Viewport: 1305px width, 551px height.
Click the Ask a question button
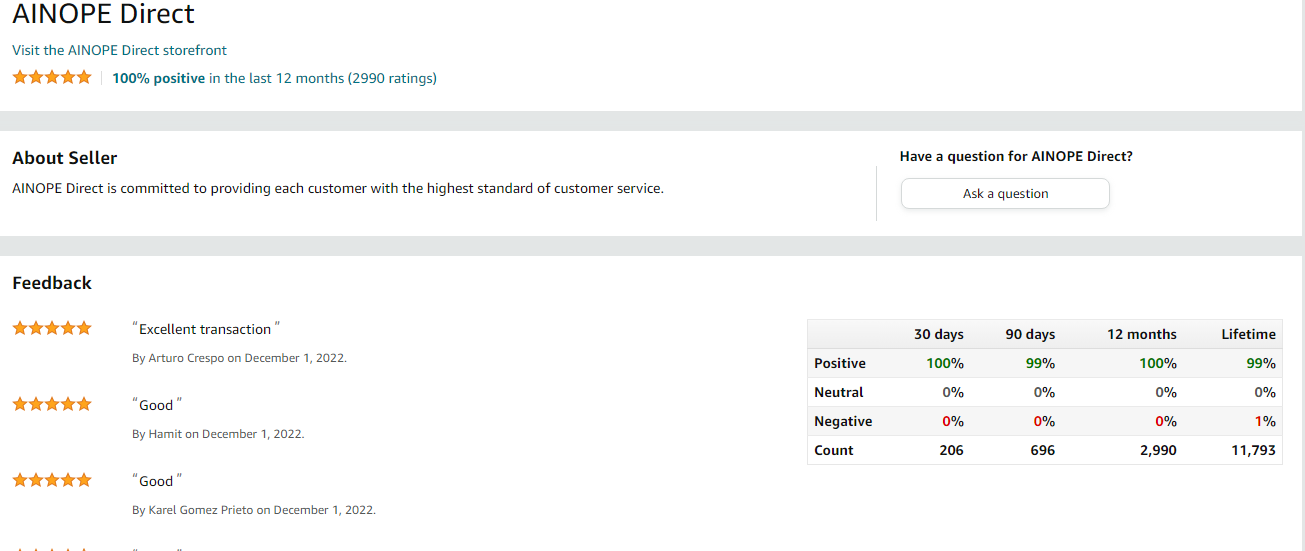pyautogui.click(x=1005, y=193)
